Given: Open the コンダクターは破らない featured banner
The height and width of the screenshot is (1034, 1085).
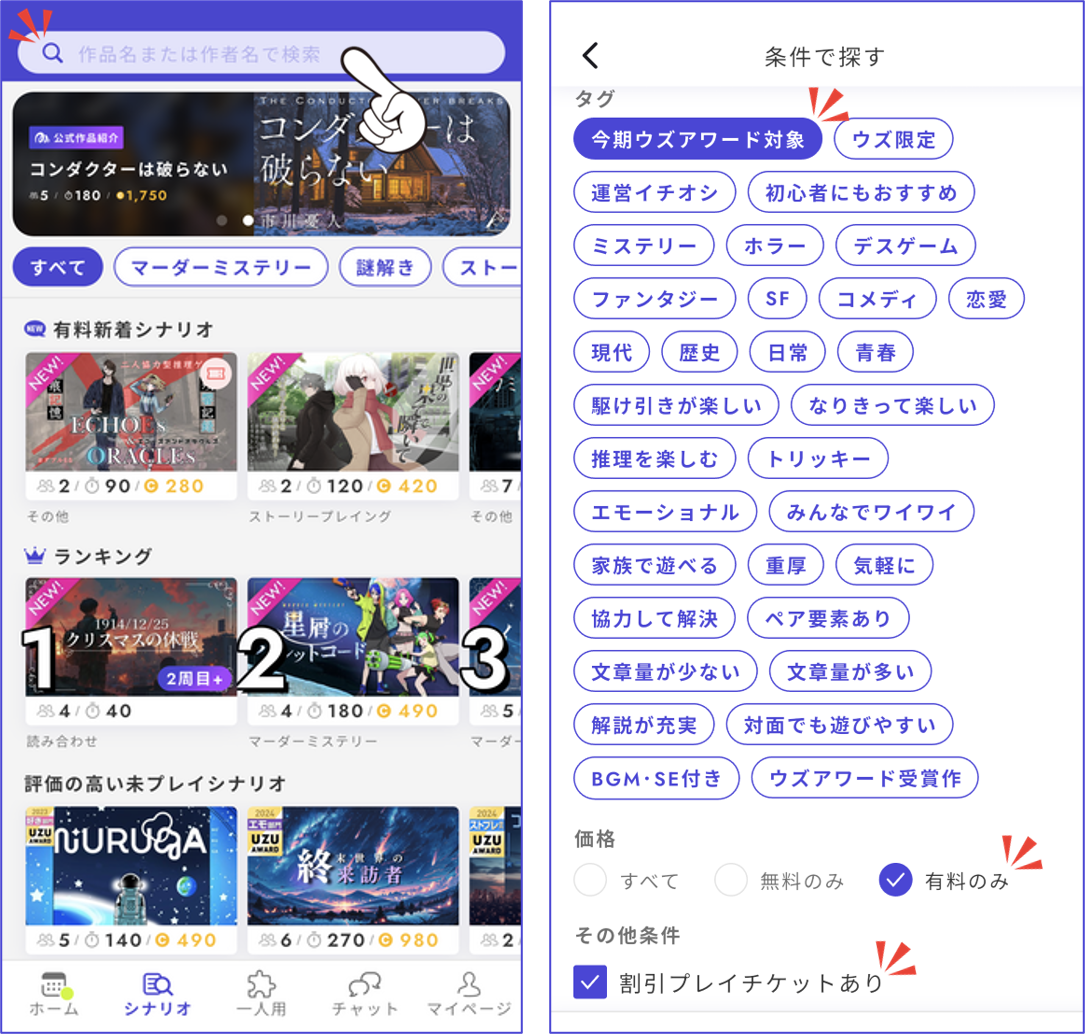Looking at the screenshot, I should [x=260, y=164].
